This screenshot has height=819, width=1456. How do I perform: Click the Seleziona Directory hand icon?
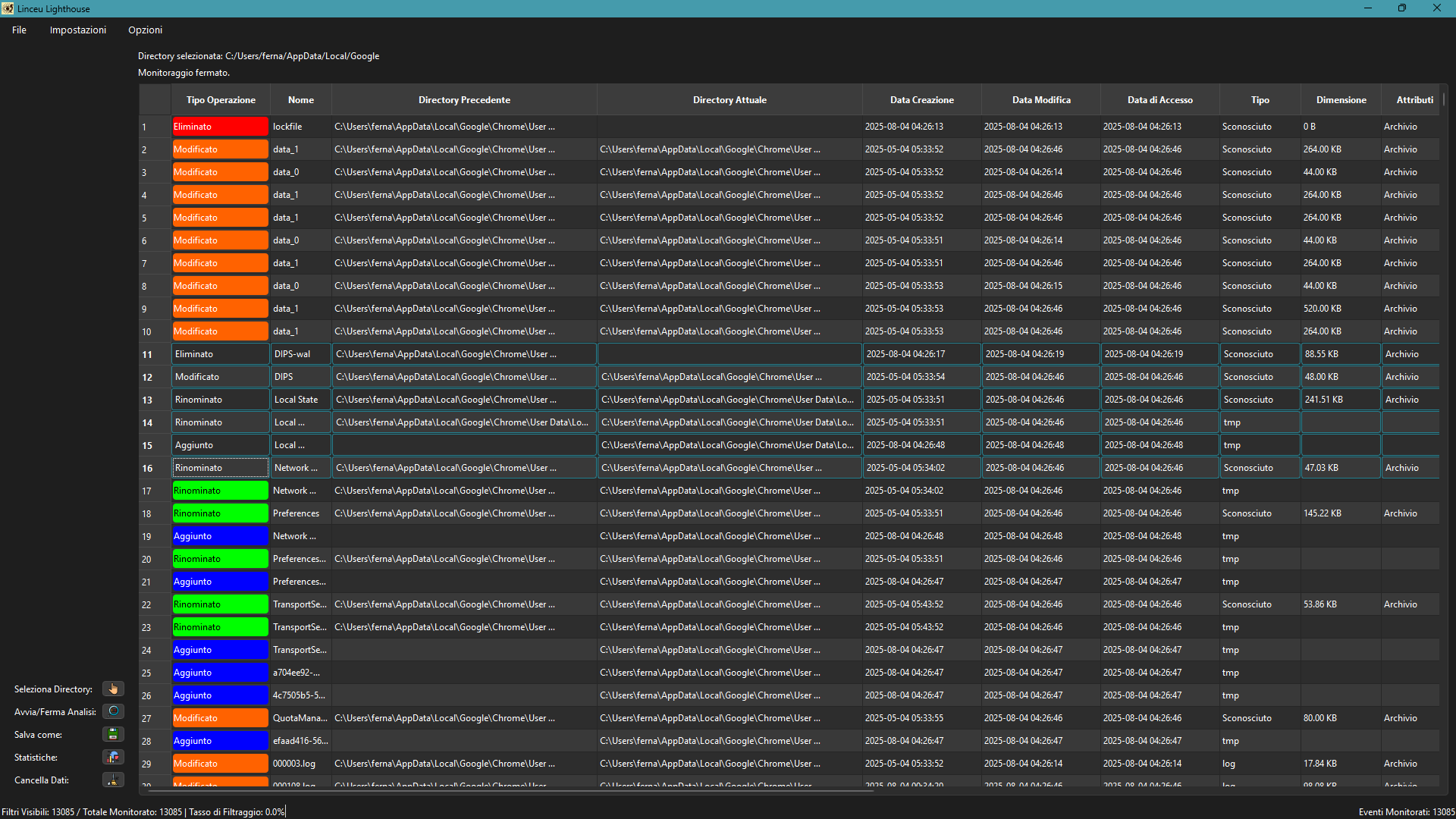click(113, 689)
